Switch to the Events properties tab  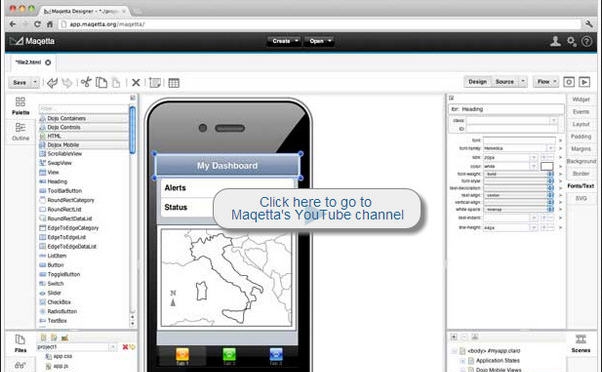click(x=580, y=112)
